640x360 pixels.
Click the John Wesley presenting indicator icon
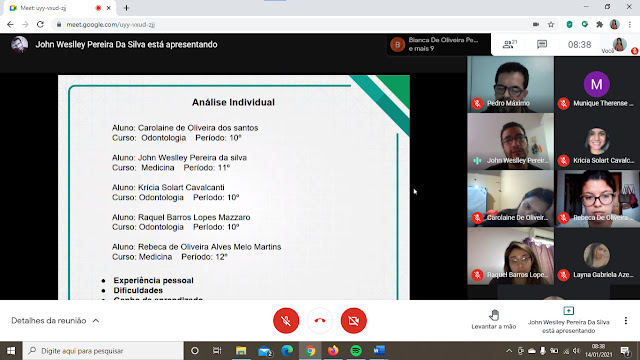(568, 311)
